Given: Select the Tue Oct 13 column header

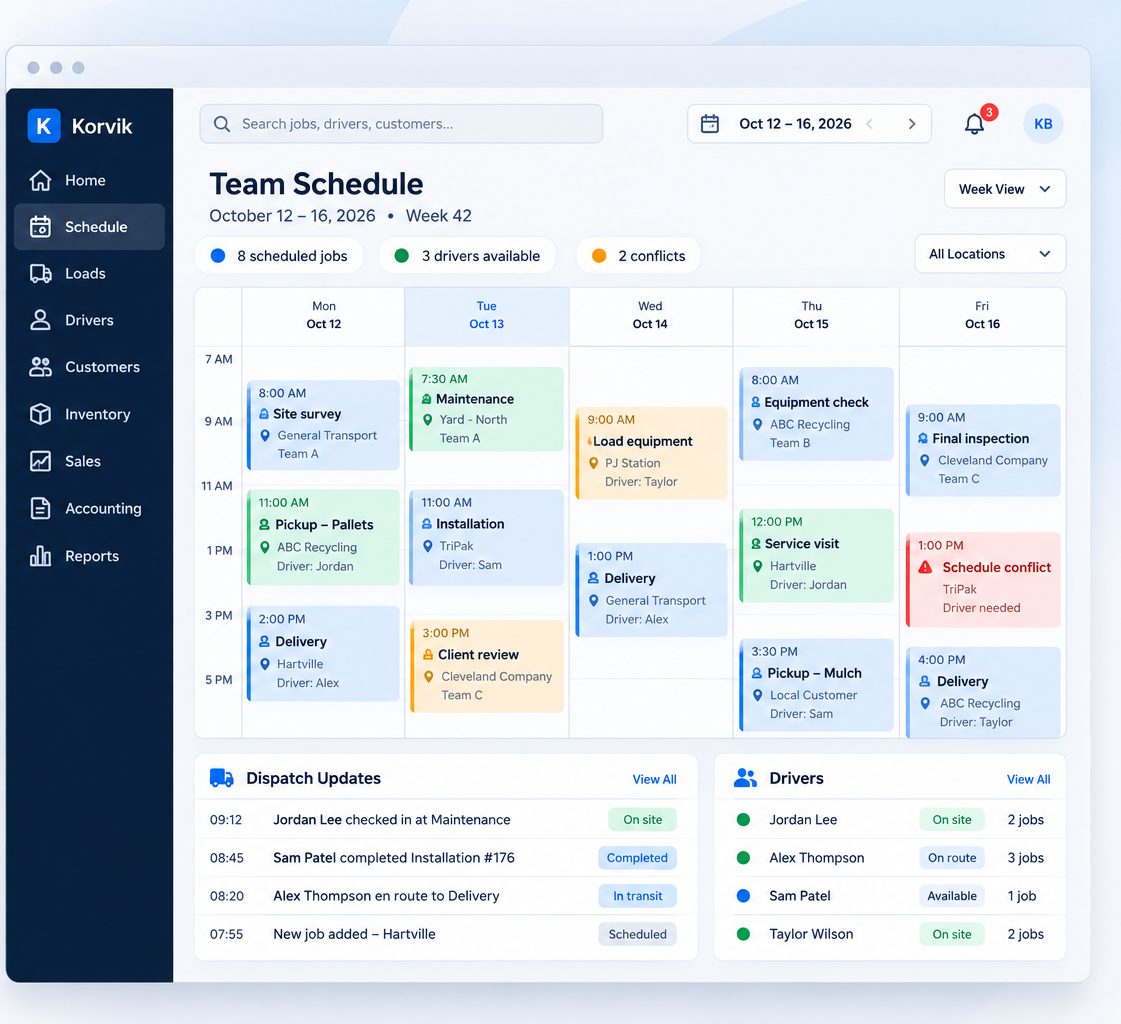Looking at the screenshot, I should click(487, 315).
